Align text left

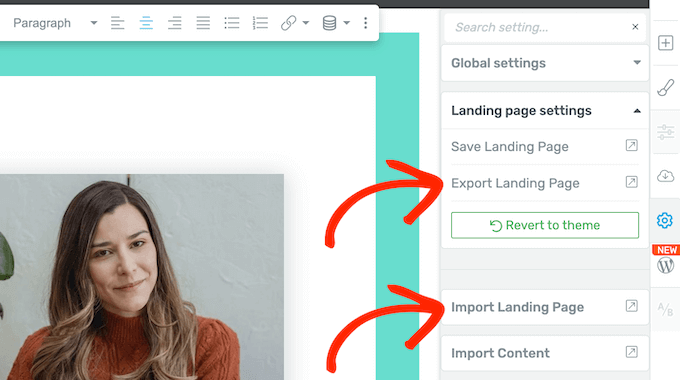118,23
